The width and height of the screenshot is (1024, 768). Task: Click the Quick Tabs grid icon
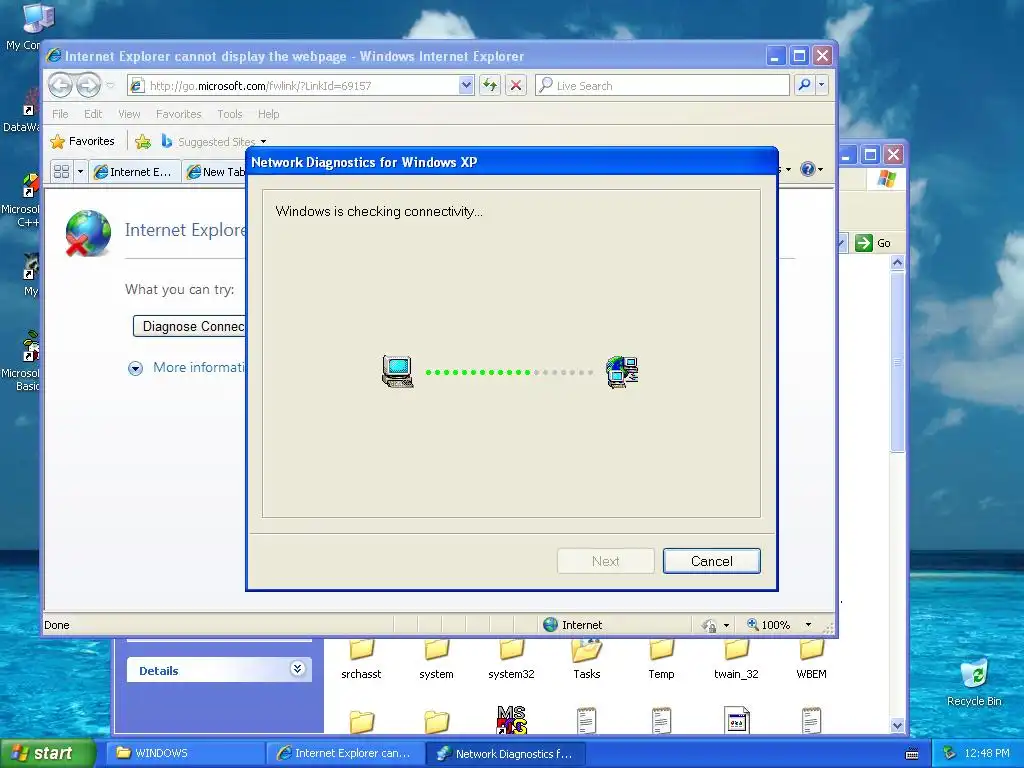click(61, 172)
